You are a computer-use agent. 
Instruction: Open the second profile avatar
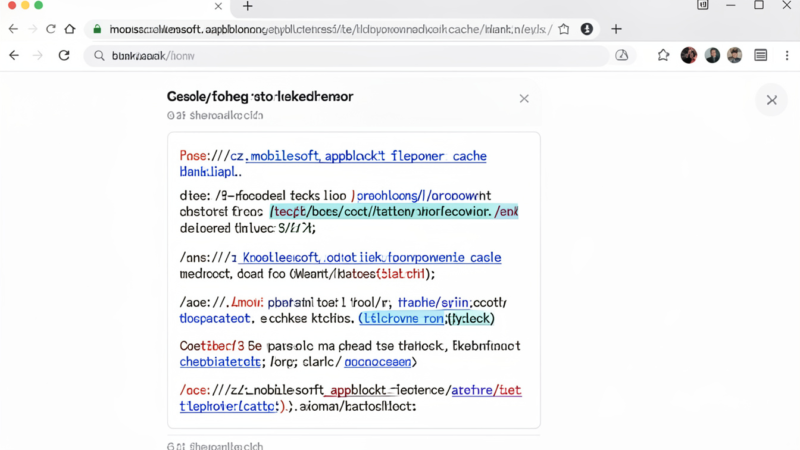(712, 55)
